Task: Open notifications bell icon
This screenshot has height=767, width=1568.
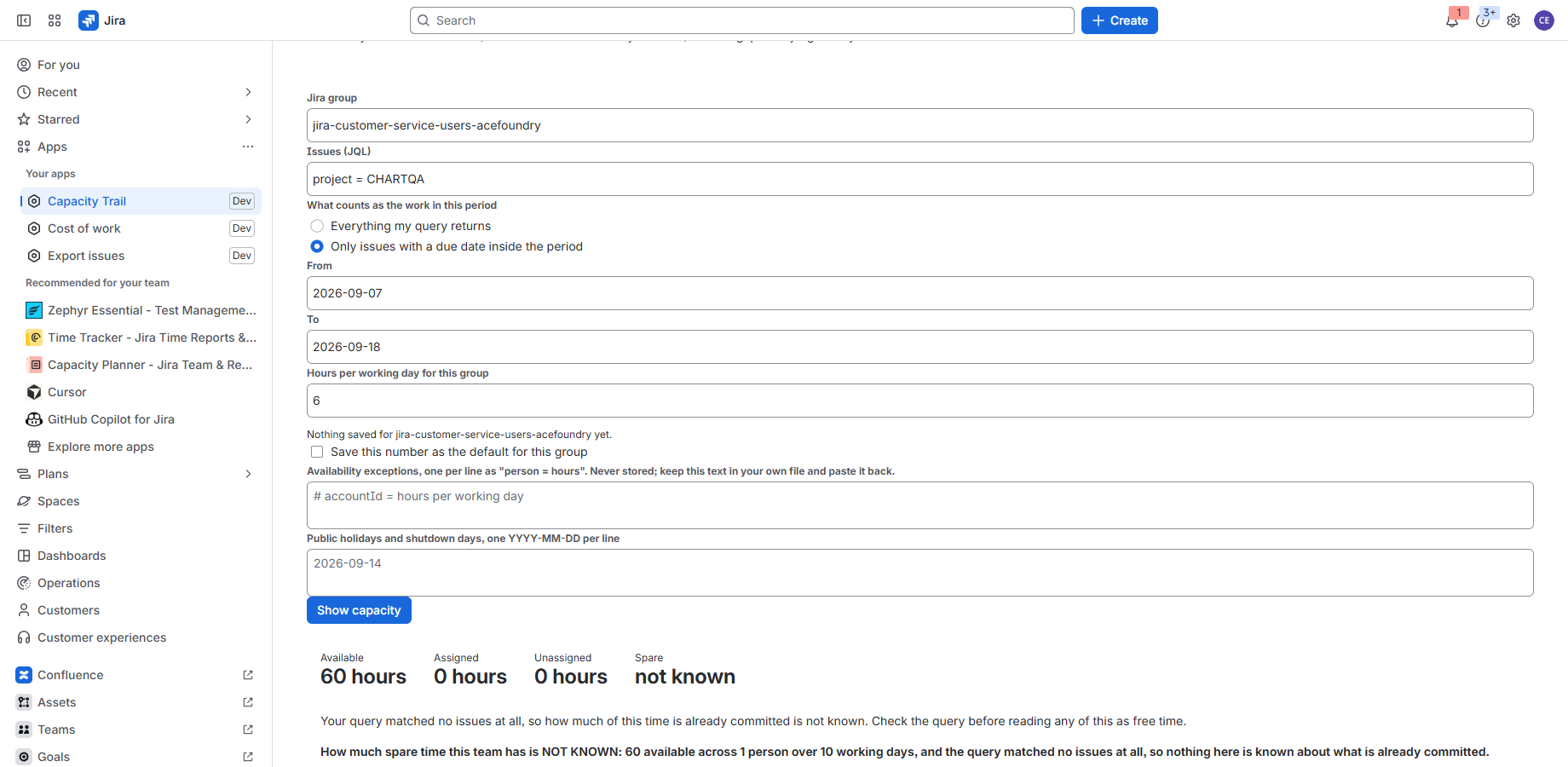Action: (x=1452, y=20)
